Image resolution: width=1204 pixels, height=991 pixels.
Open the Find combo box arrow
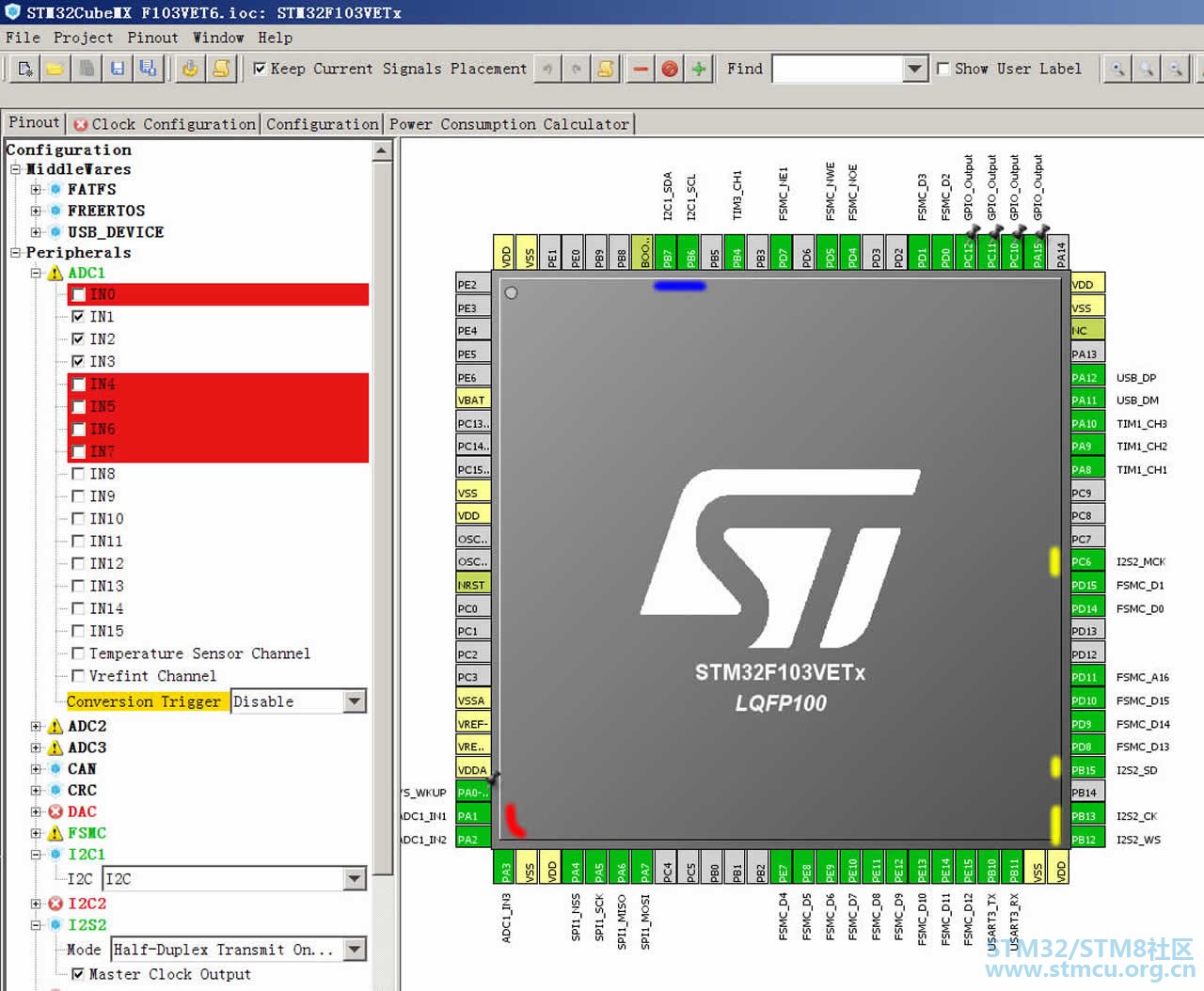(x=915, y=69)
